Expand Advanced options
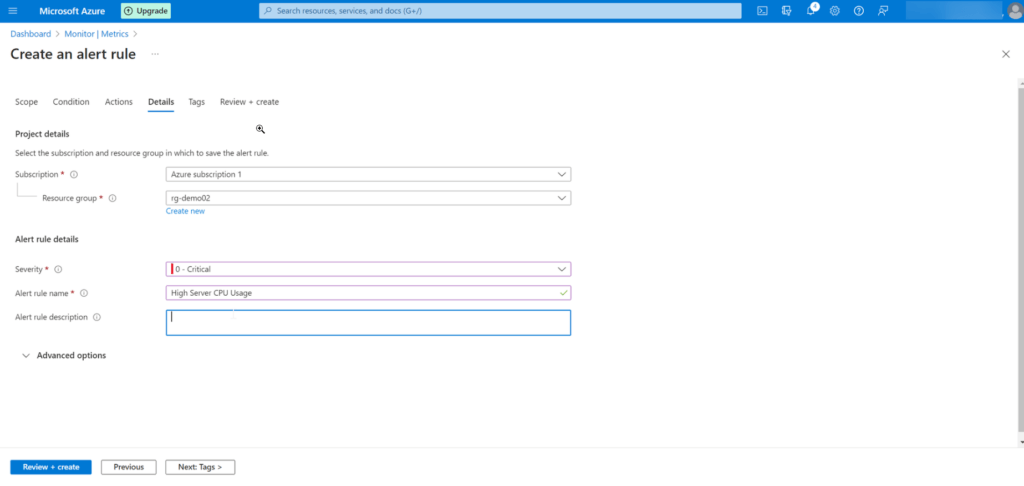This screenshot has height=486, width=1024. click(x=64, y=355)
